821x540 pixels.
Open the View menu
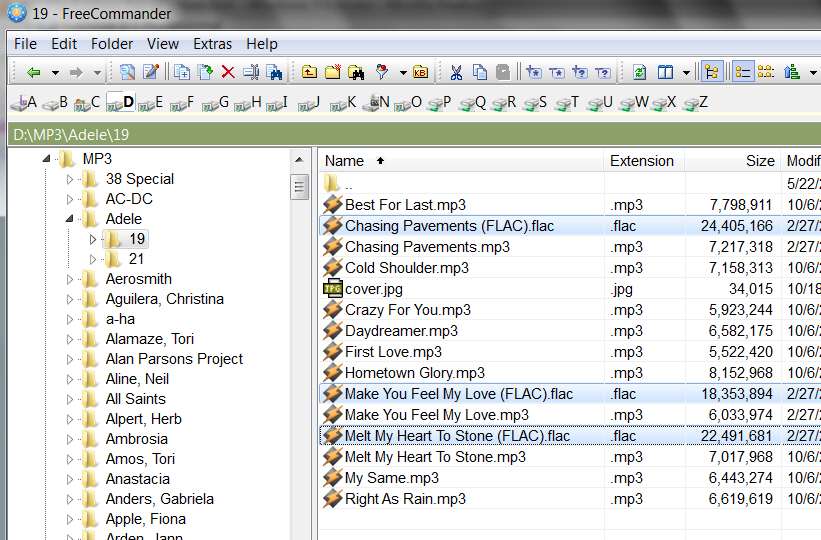coord(163,44)
